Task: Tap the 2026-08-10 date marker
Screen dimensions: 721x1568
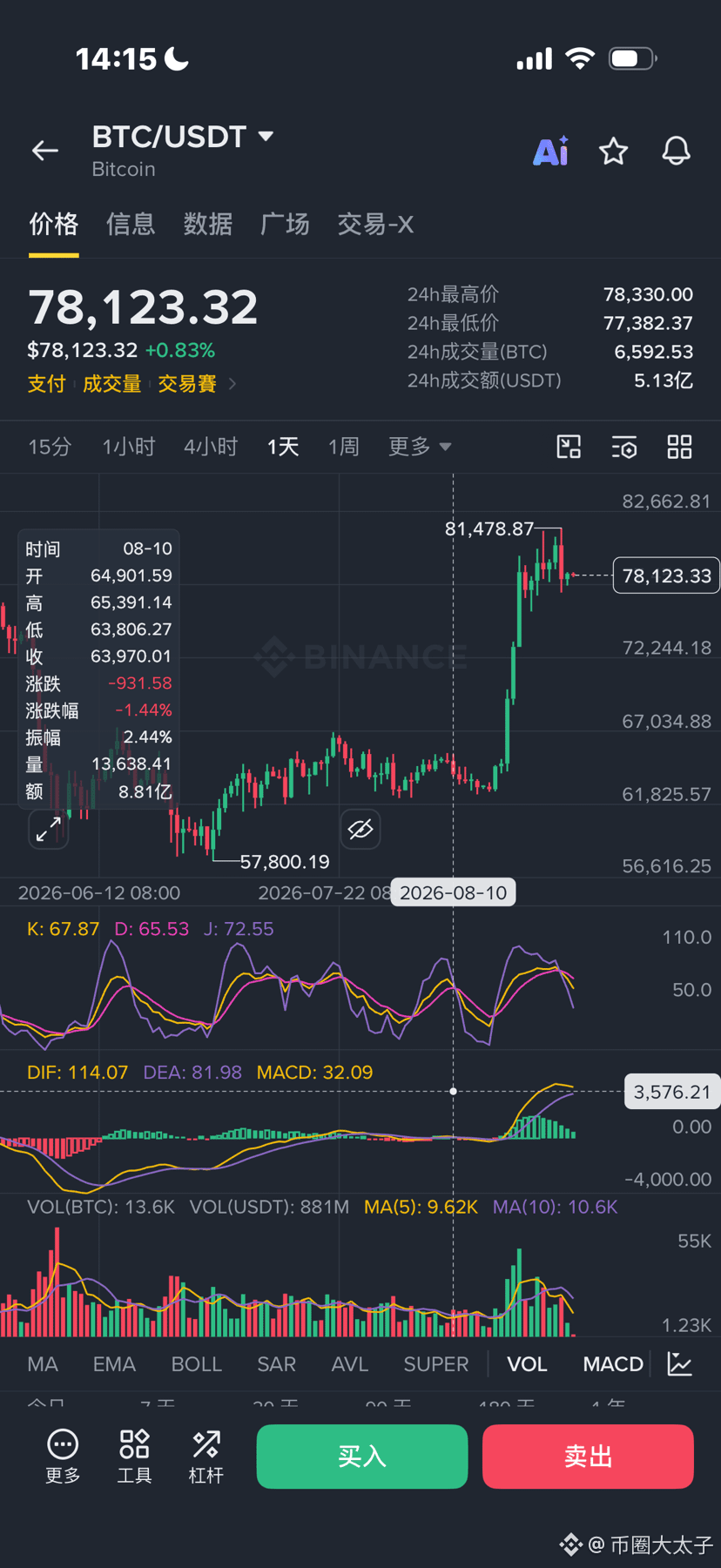Action: [x=453, y=892]
